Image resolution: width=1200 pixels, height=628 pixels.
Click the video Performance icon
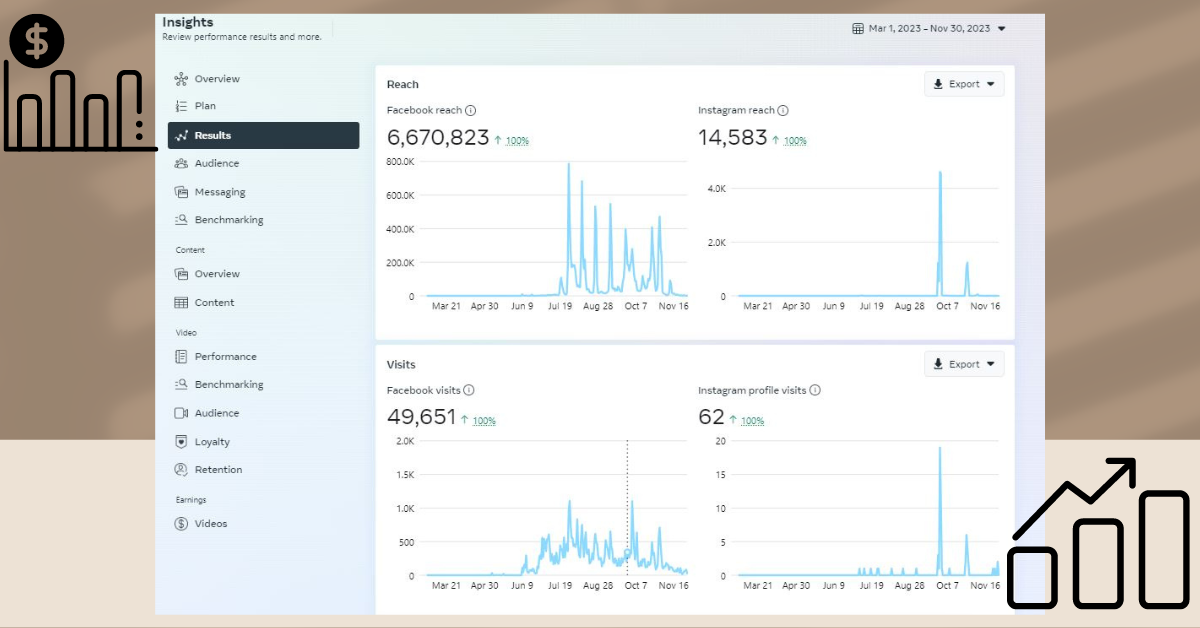point(181,357)
